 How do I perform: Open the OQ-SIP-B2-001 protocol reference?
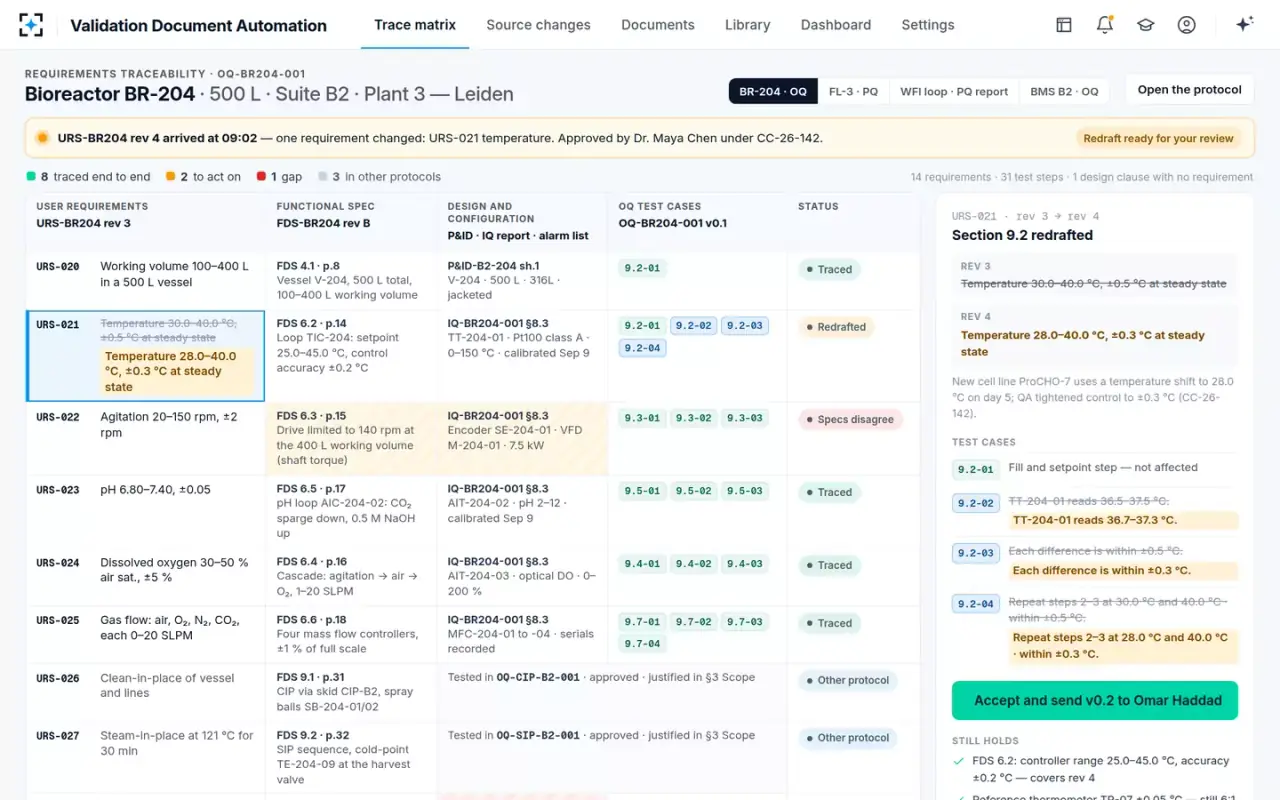[x=538, y=735]
